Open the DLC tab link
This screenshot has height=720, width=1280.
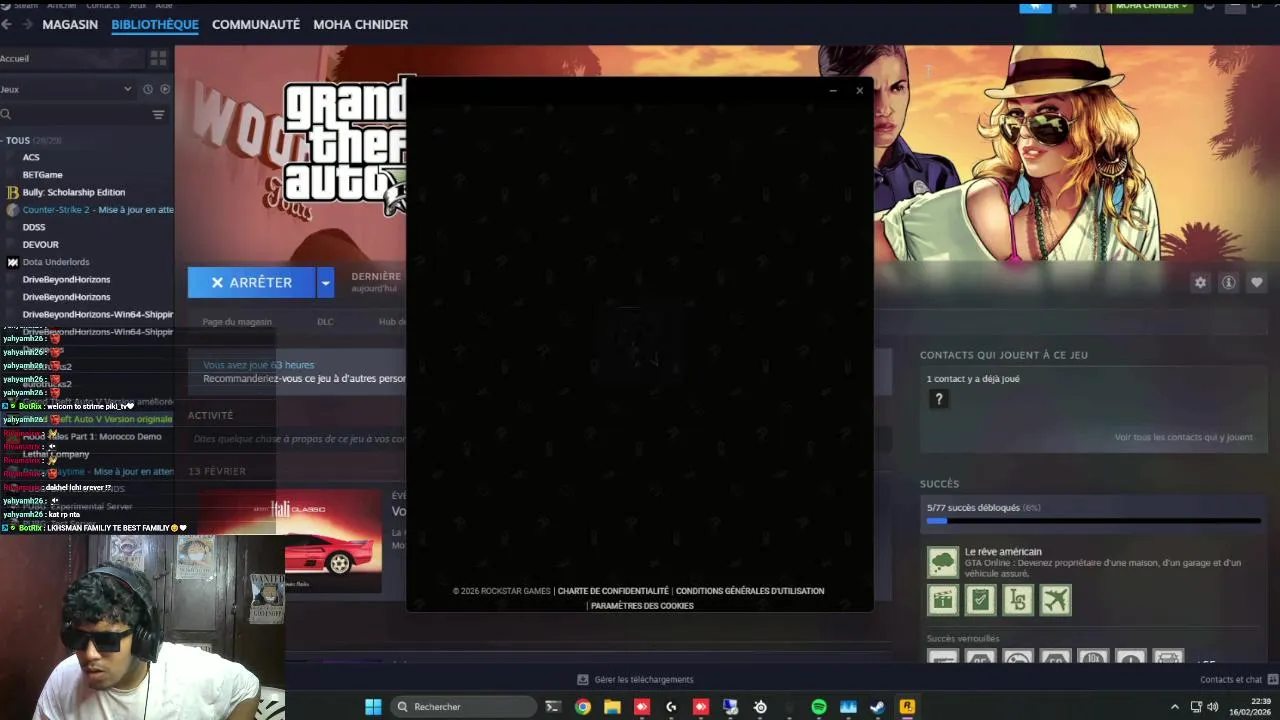click(x=325, y=322)
